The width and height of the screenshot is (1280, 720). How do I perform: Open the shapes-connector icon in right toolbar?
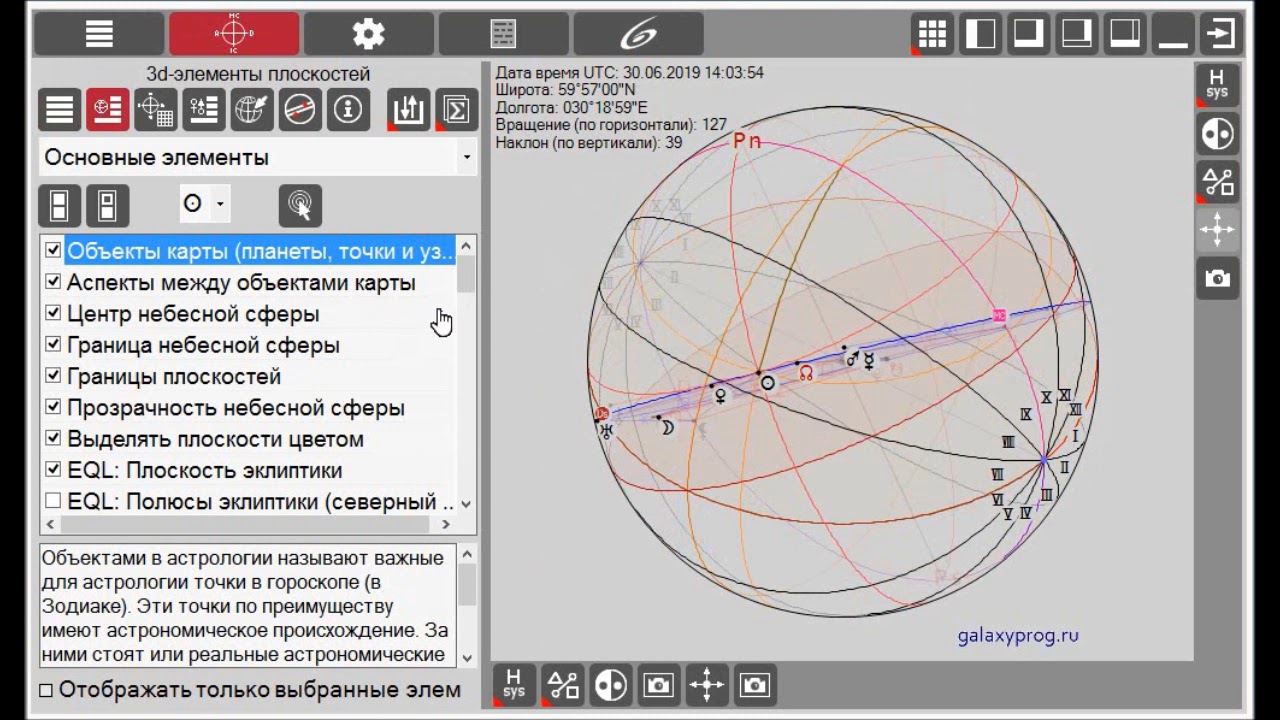[x=1217, y=181]
